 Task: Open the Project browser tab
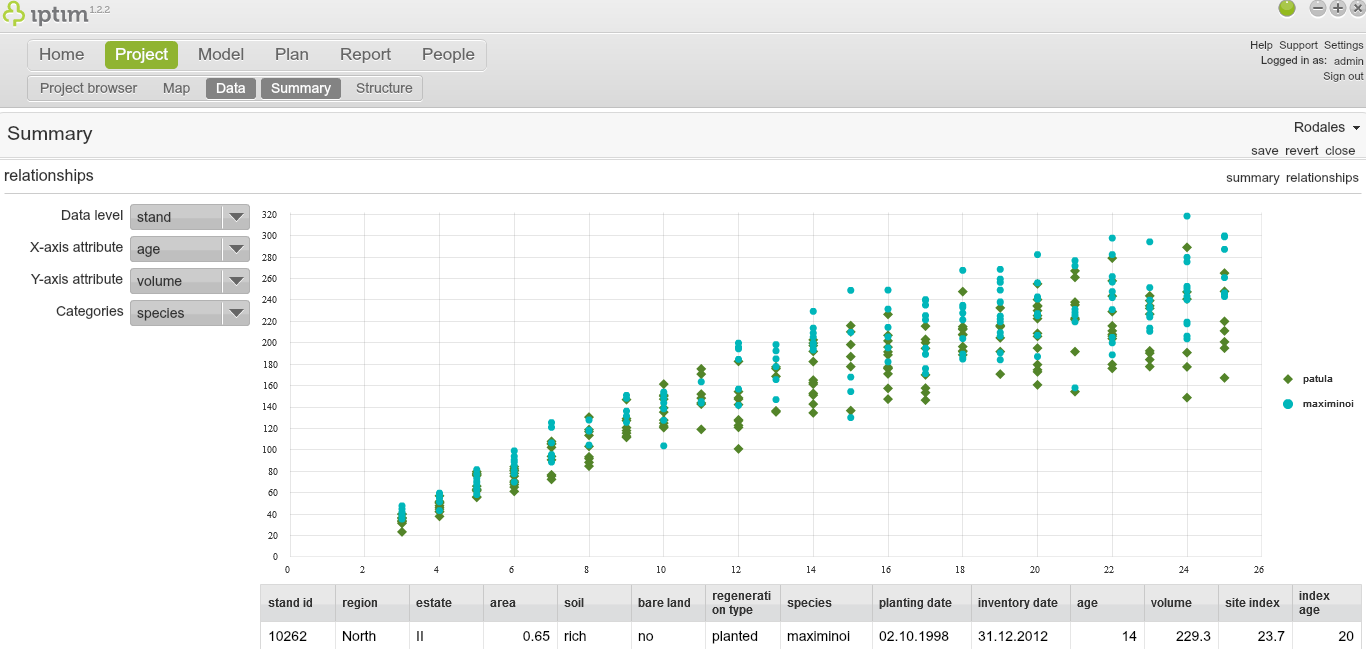[88, 88]
